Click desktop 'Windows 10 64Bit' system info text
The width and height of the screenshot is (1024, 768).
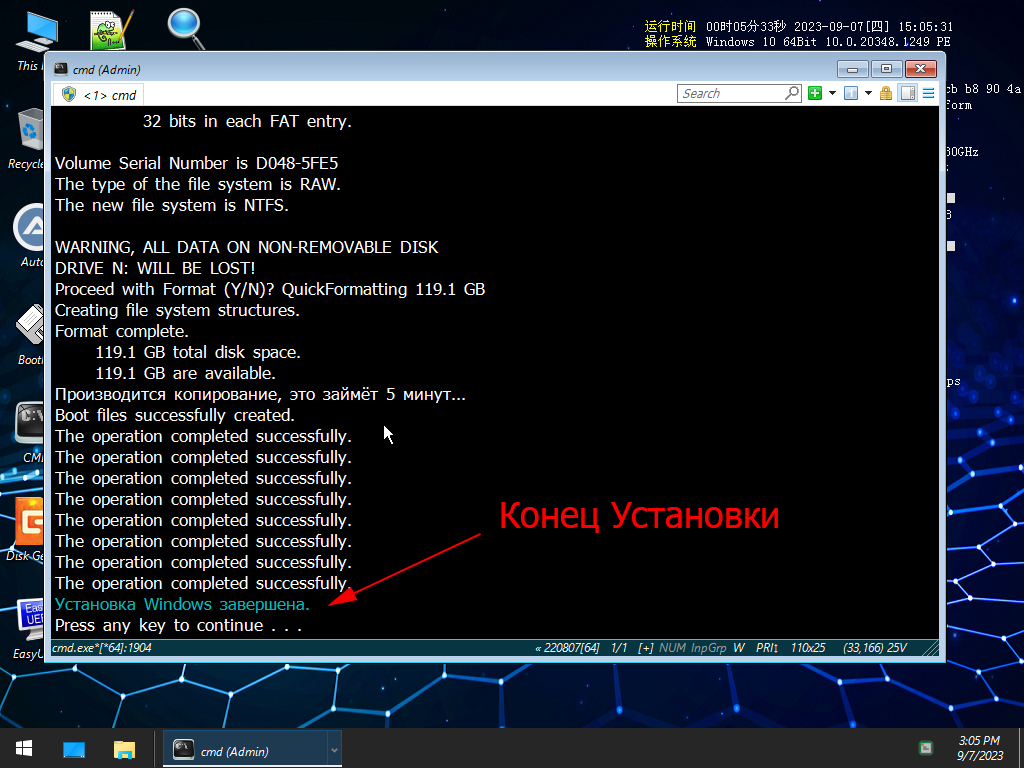coord(761,42)
